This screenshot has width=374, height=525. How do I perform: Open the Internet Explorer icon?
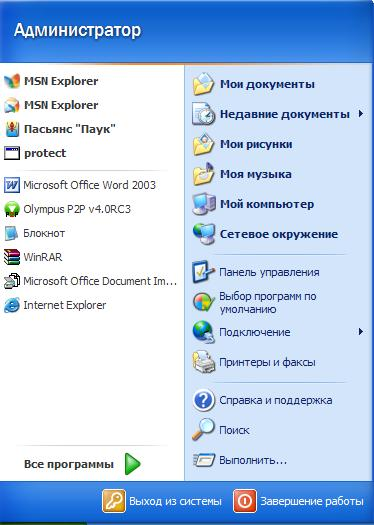12,305
